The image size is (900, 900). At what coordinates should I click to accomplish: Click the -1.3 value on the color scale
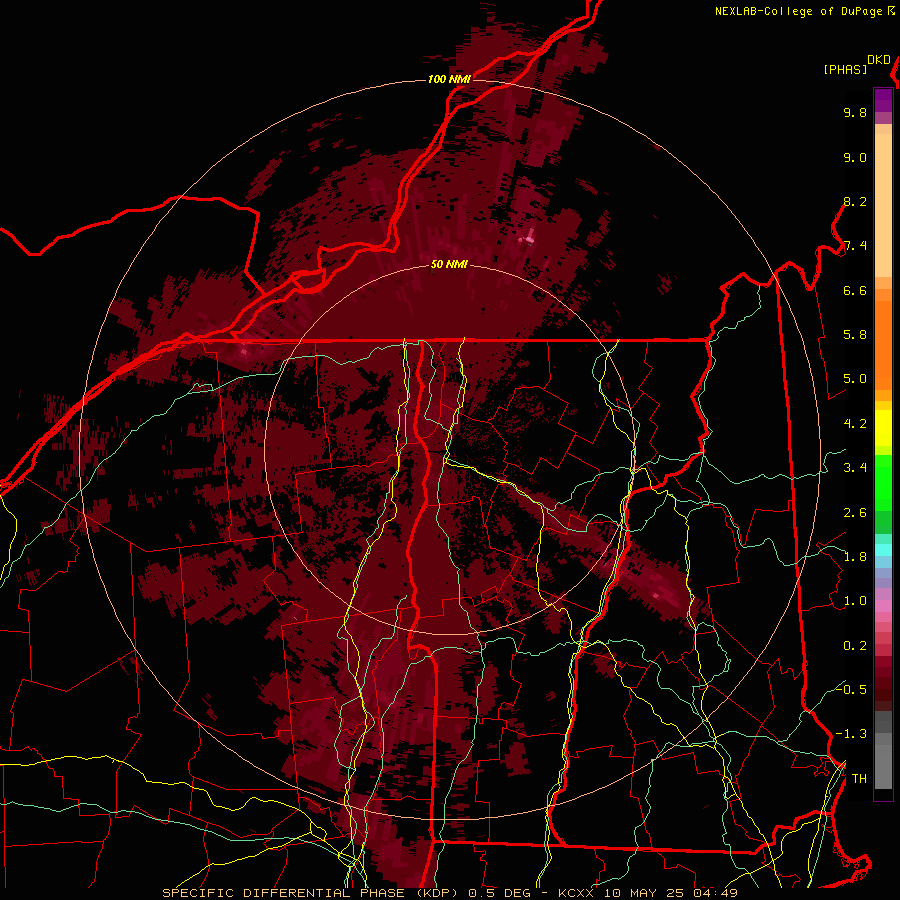coord(851,734)
